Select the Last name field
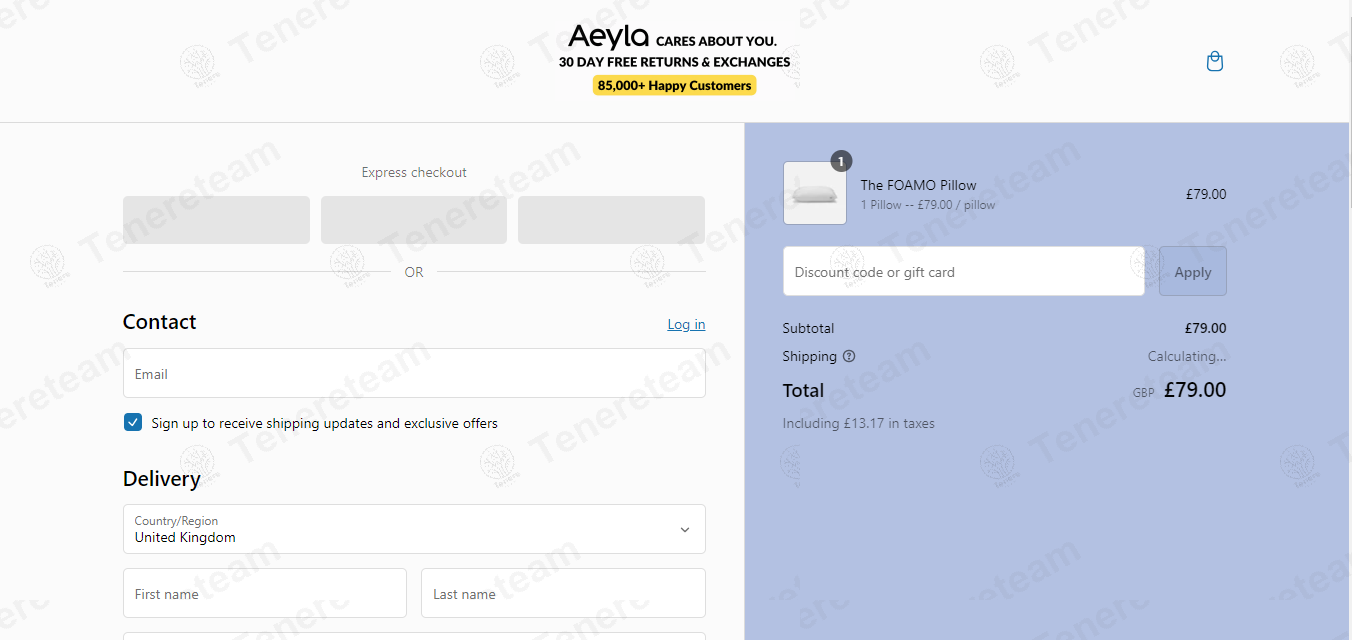The height and width of the screenshot is (640, 1352). 563,593
